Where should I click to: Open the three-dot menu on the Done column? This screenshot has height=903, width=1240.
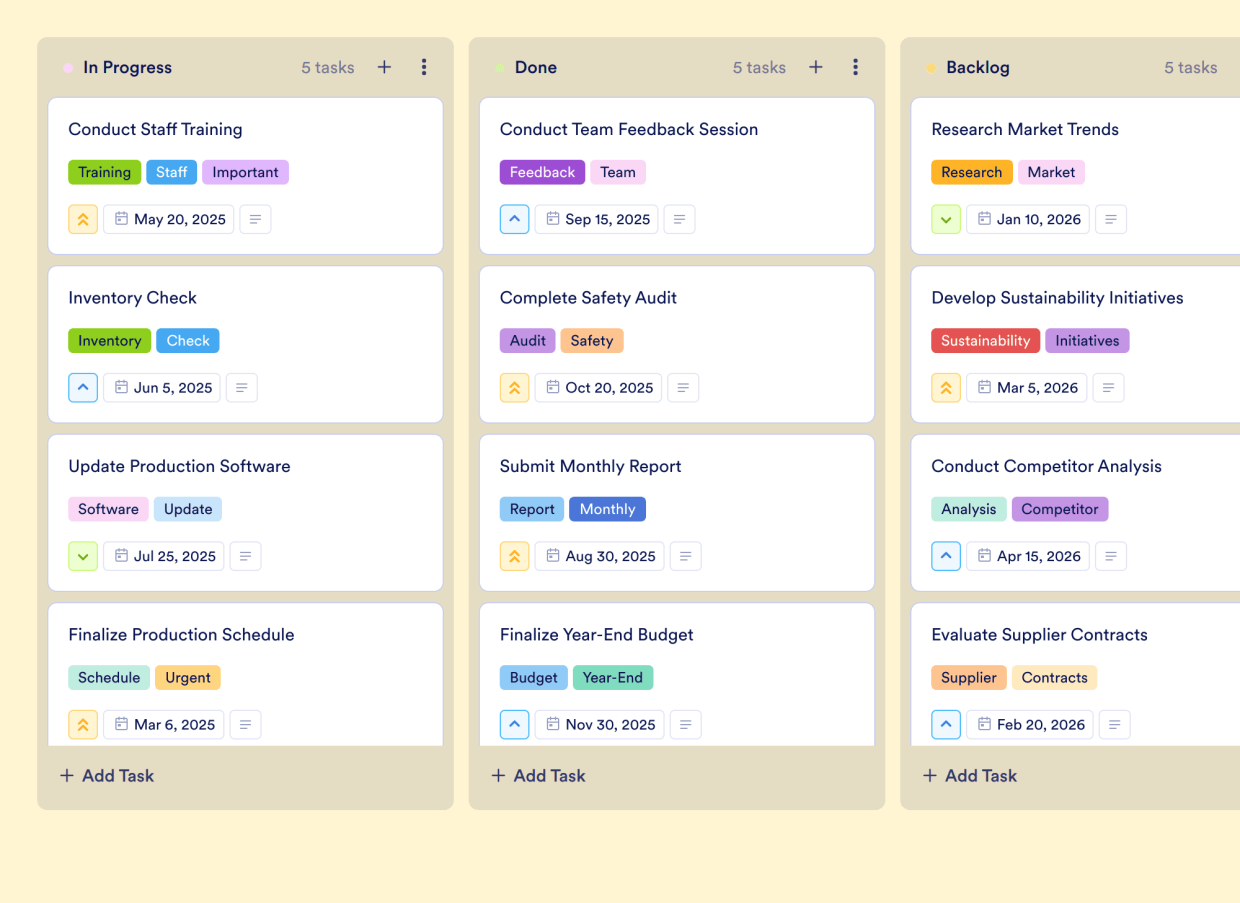[855, 67]
